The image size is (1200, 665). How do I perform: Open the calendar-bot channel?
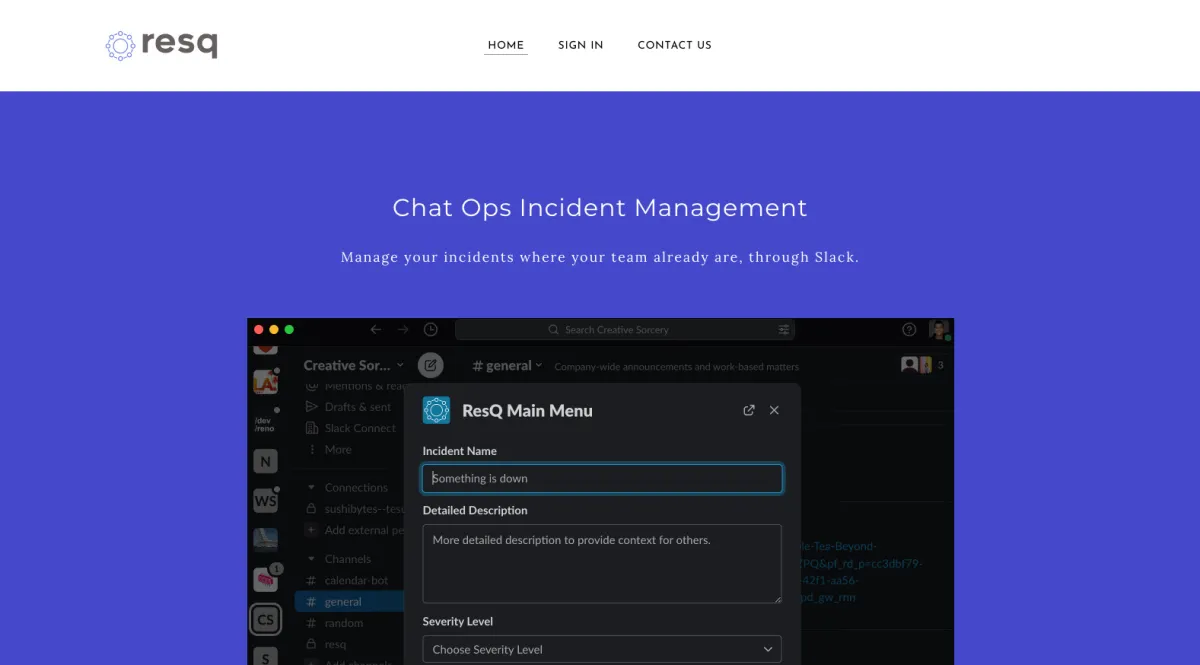(x=349, y=580)
